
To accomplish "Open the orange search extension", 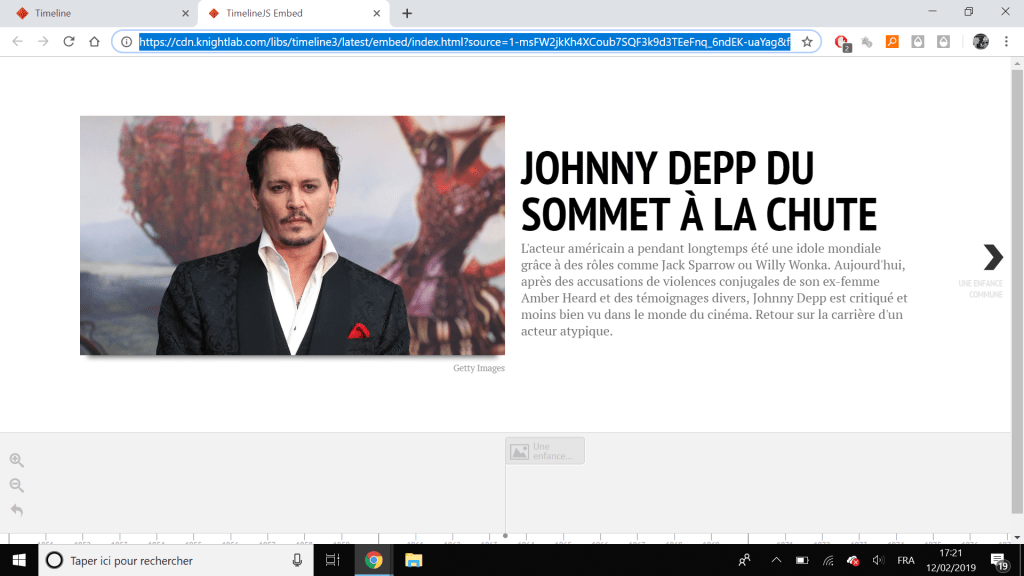I will pyautogui.click(x=892, y=42).
